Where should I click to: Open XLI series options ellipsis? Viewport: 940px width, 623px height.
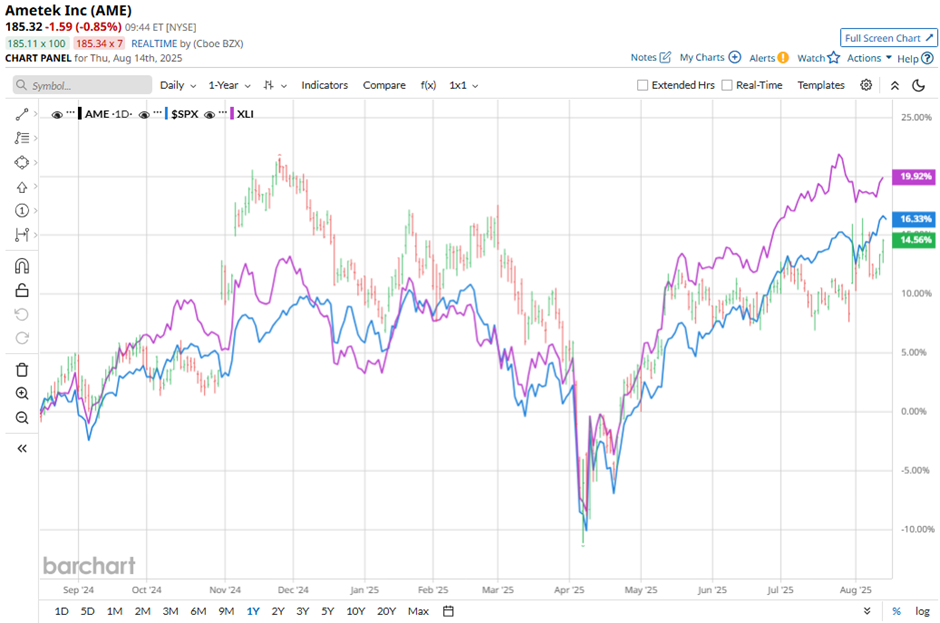coord(223,112)
